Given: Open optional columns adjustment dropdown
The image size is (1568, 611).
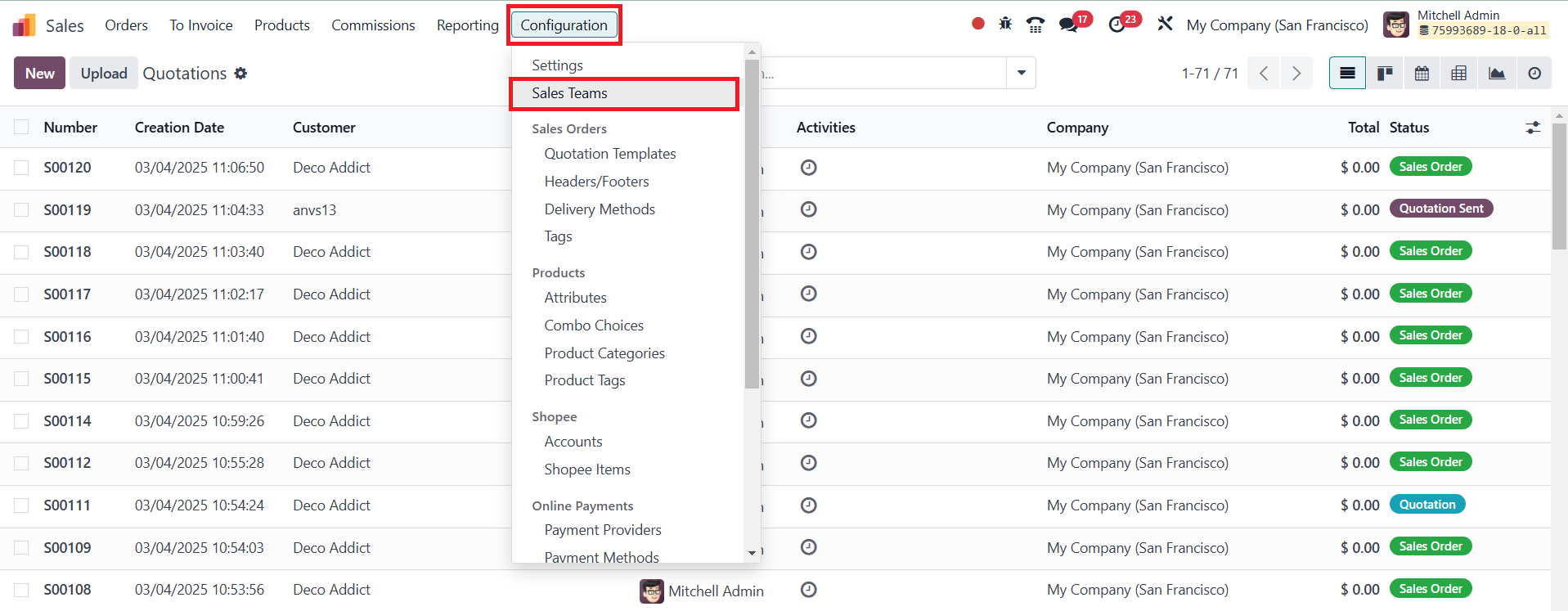Looking at the screenshot, I should [1533, 128].
